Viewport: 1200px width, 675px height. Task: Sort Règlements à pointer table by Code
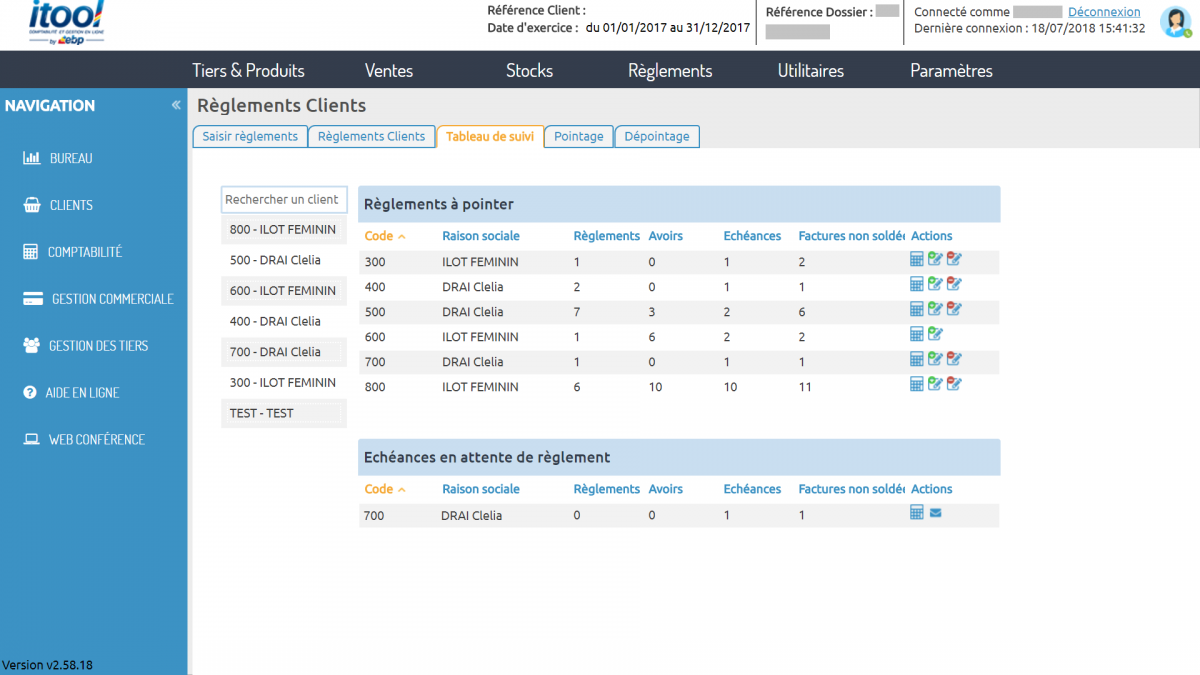(x=385, y=236)
